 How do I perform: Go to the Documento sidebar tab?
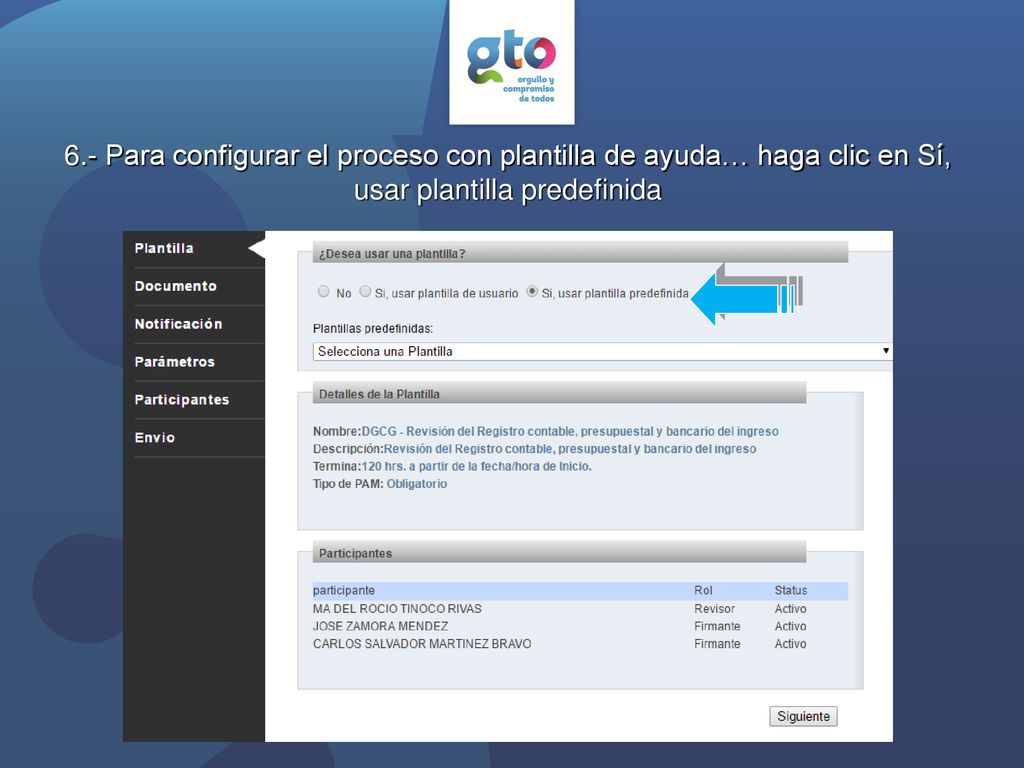tap(176, 286)
